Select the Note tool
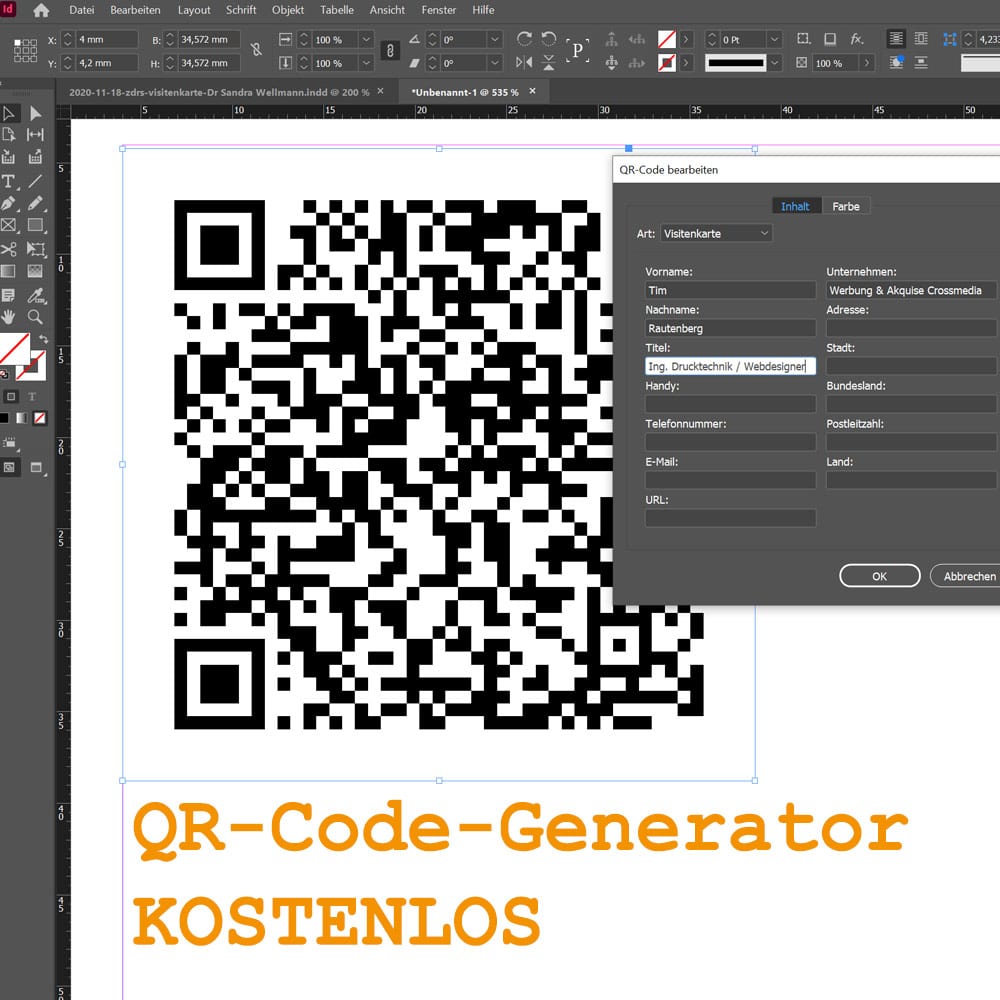 click(9, 295)
